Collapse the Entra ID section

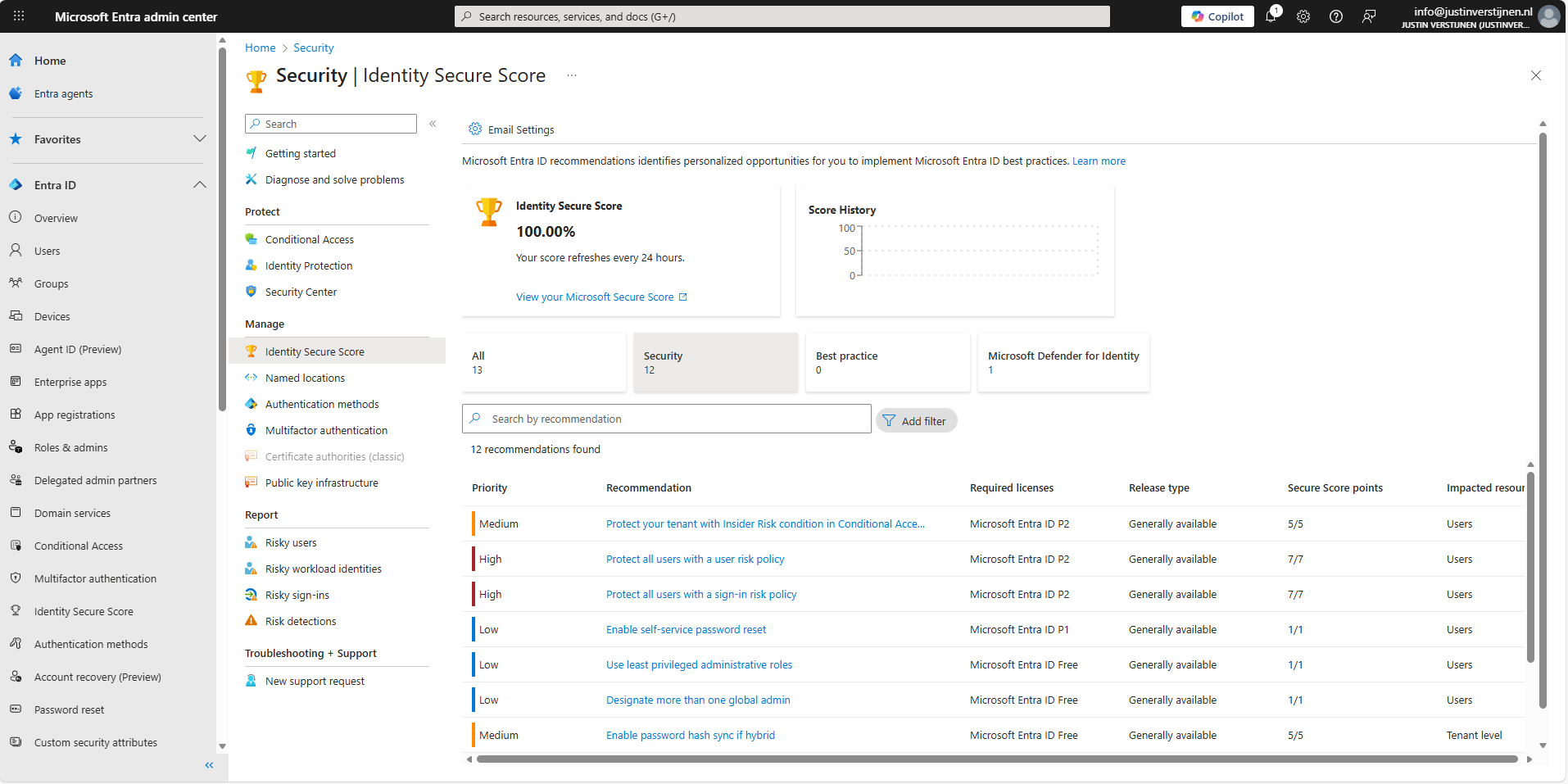[x=199, y=185]
